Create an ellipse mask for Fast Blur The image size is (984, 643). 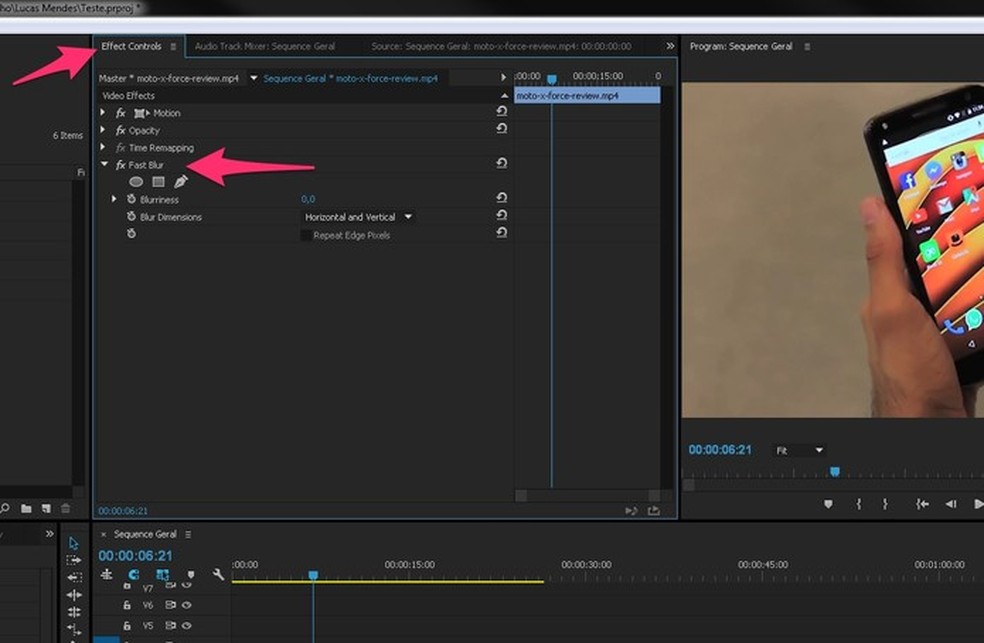(136, 182)
